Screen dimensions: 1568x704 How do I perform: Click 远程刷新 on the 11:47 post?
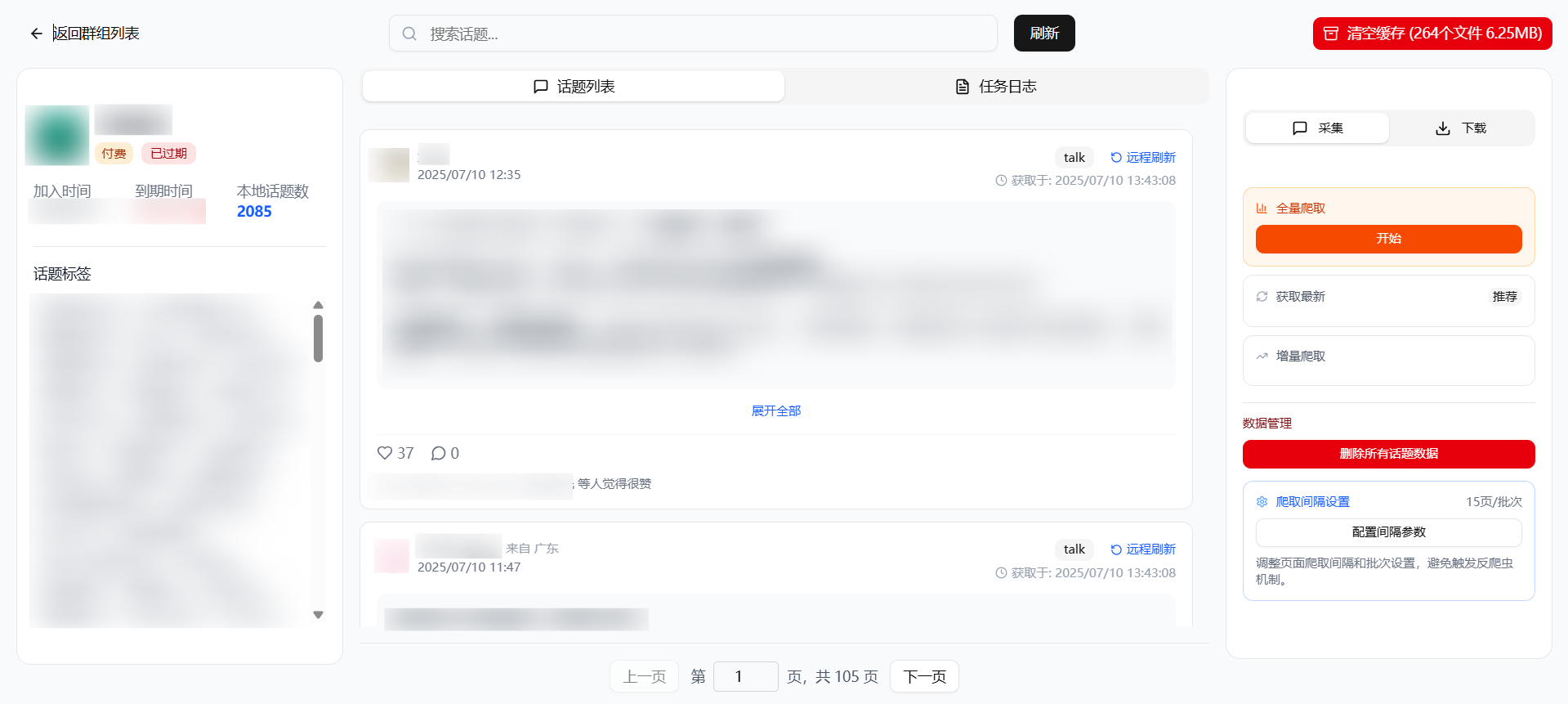pos(1142,549)
